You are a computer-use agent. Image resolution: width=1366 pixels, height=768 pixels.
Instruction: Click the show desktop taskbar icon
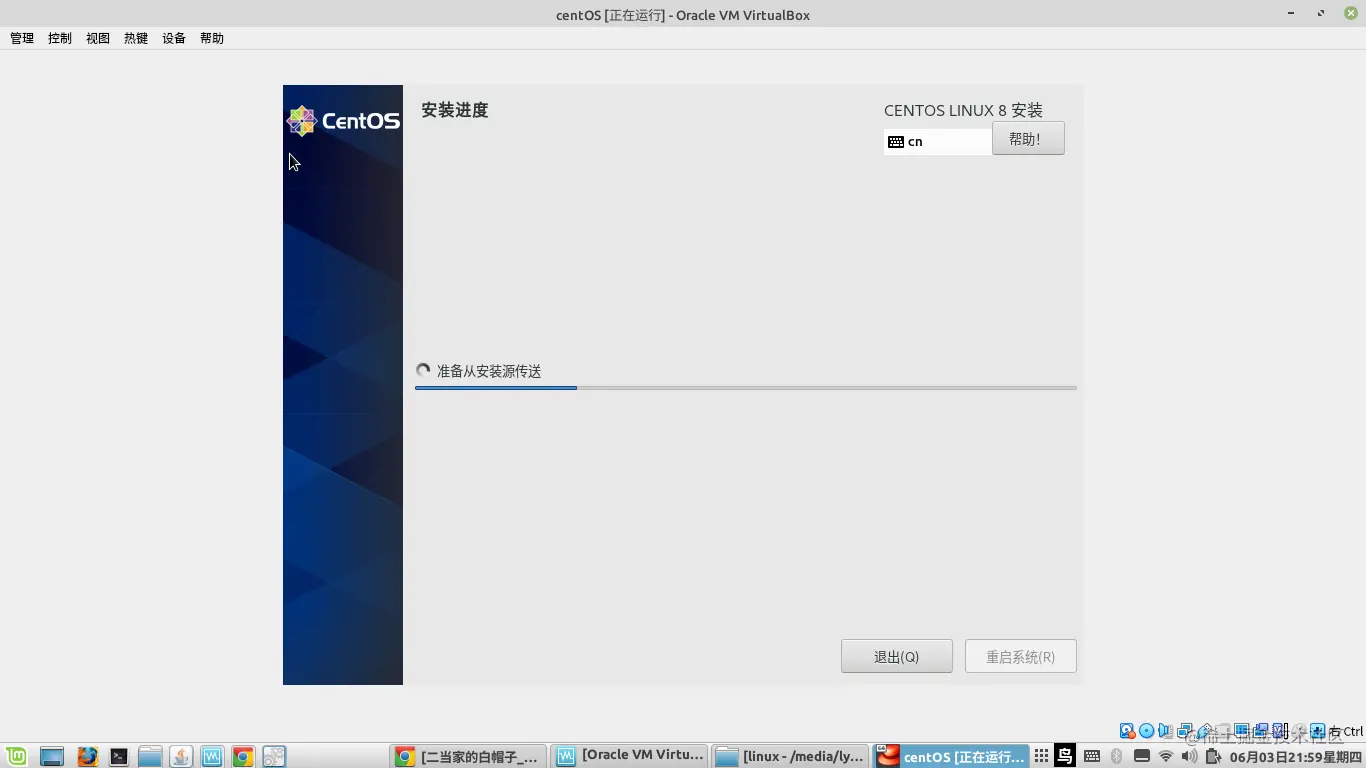coord(51,756)
